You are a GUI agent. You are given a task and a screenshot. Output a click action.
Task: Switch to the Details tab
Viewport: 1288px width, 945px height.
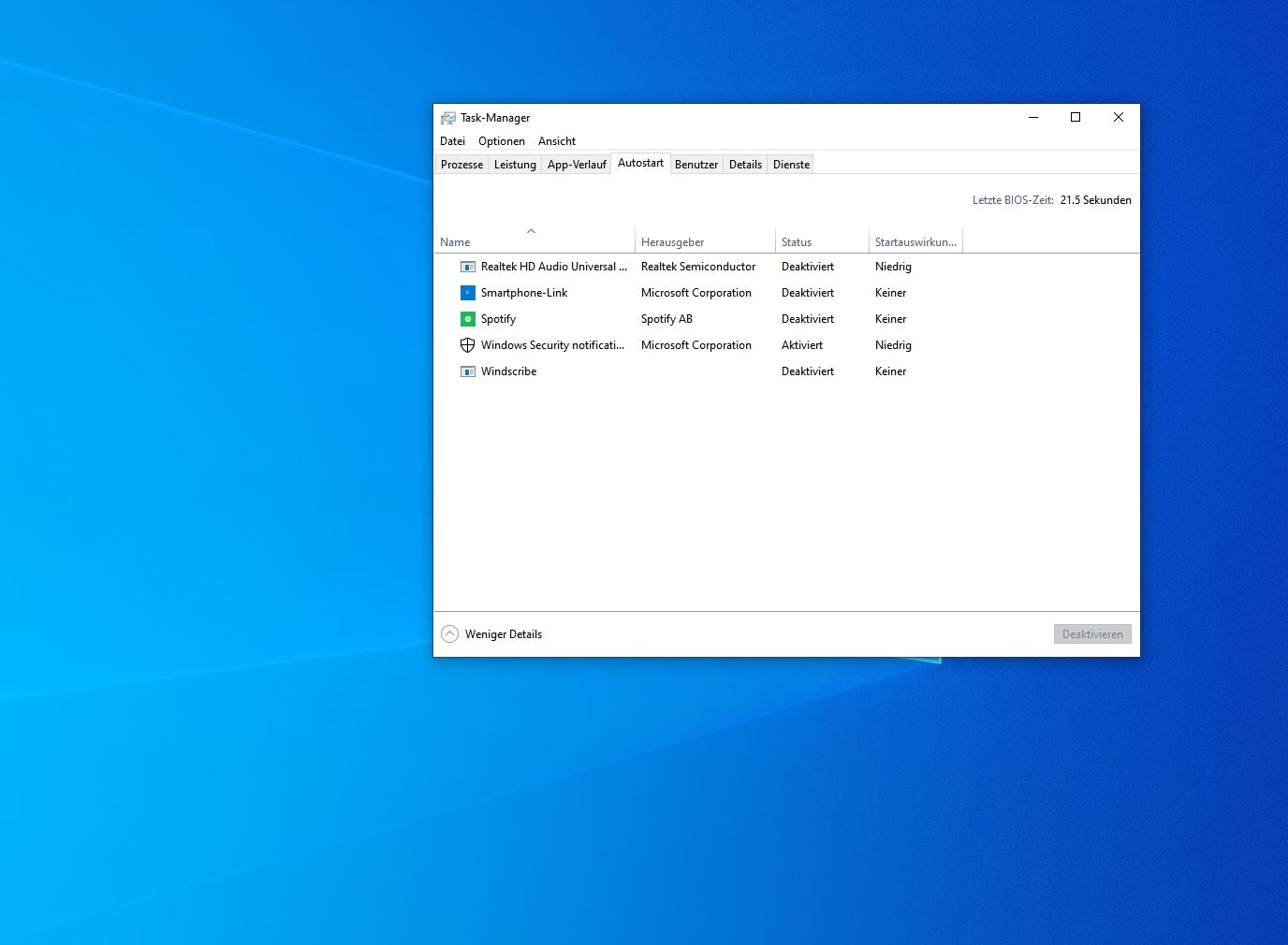point(745,165)
